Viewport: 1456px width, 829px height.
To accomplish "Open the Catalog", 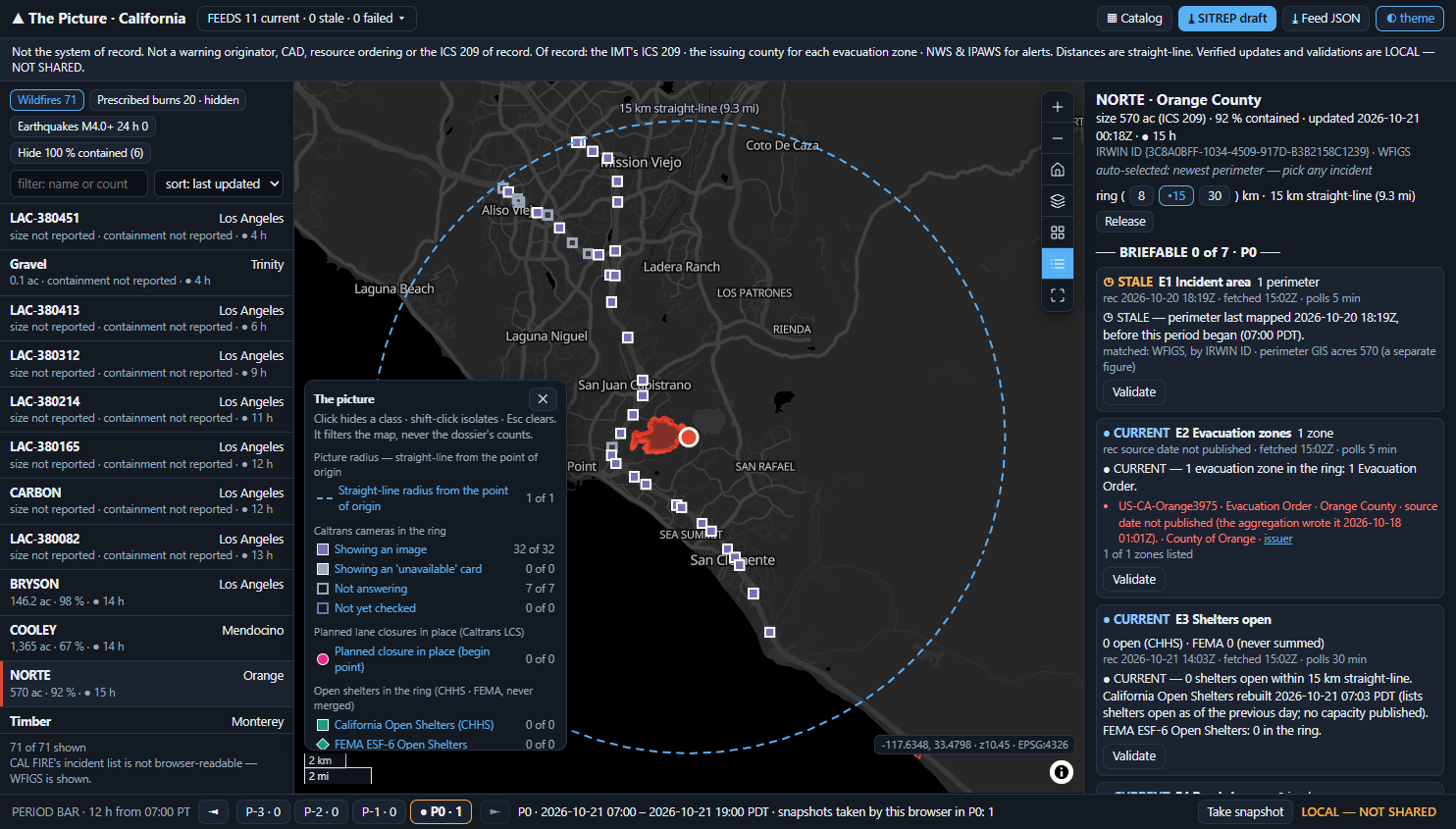I will (x=1134, y=19).
